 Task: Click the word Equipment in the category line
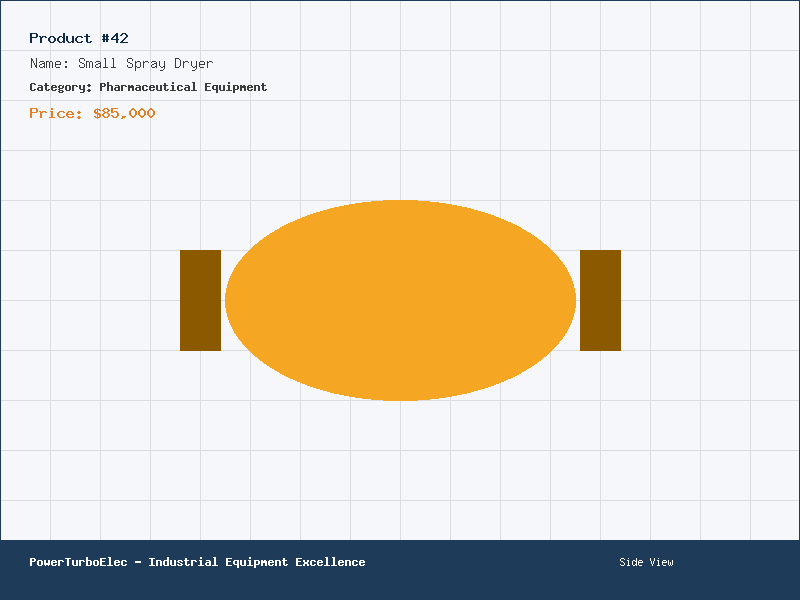[x=236, y=87]
